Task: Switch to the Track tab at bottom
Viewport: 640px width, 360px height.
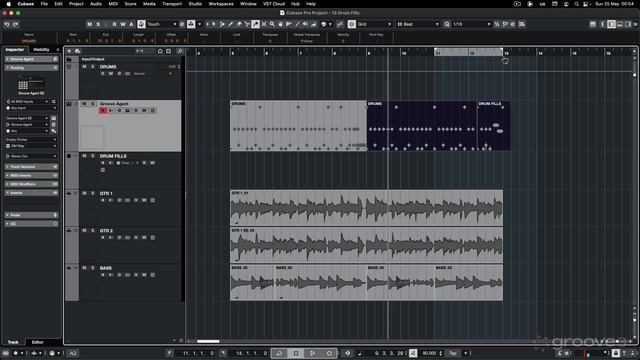Action: click(x=13, y=342)
